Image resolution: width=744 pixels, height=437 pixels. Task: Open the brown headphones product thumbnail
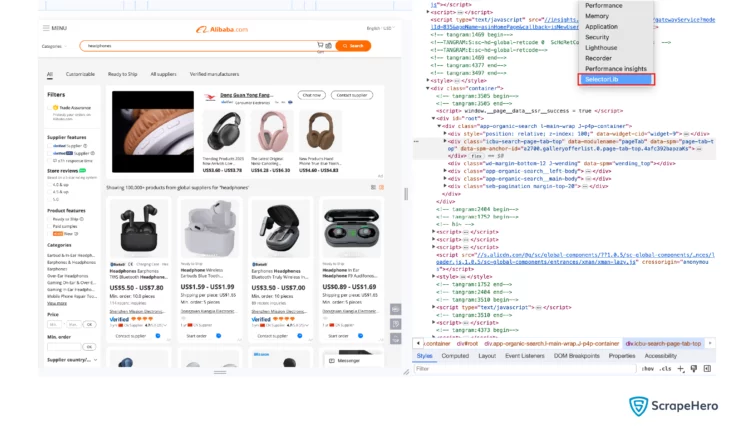click(x=320, y=131)
